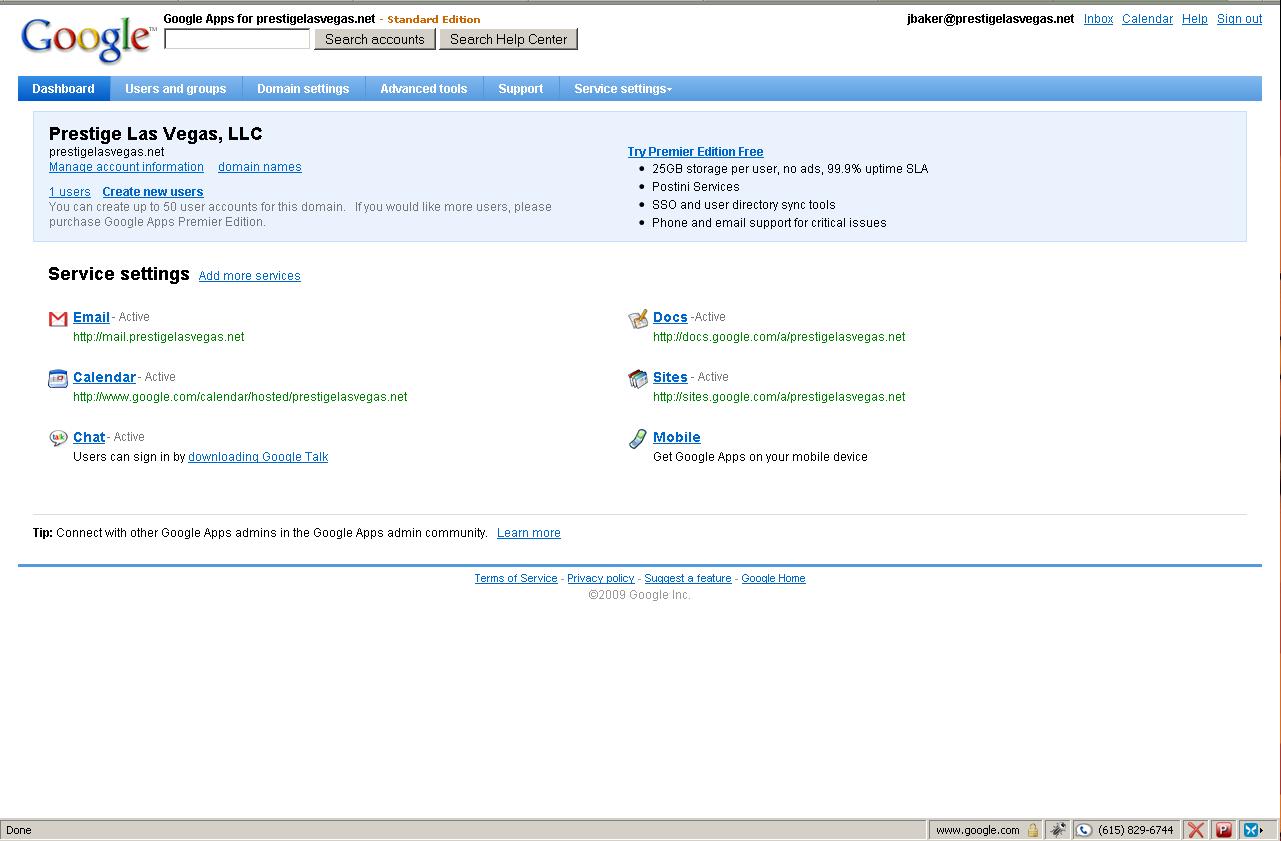The image size is (1281, 841).
Task: Go to the Advanced tools tab
Action: pos(423,89)
